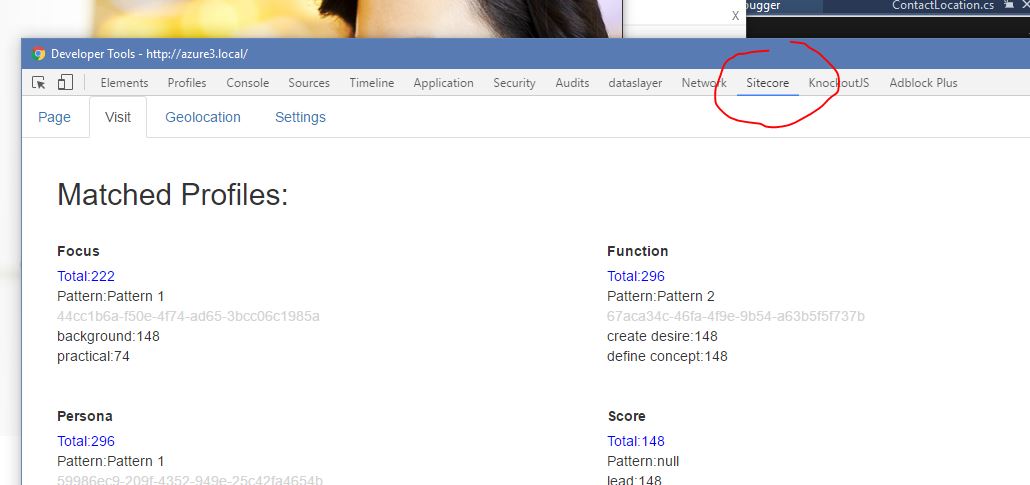The height and width of the screenshot is (485, 1030).
Task: Open the Console tab
Action: [248, 83]
